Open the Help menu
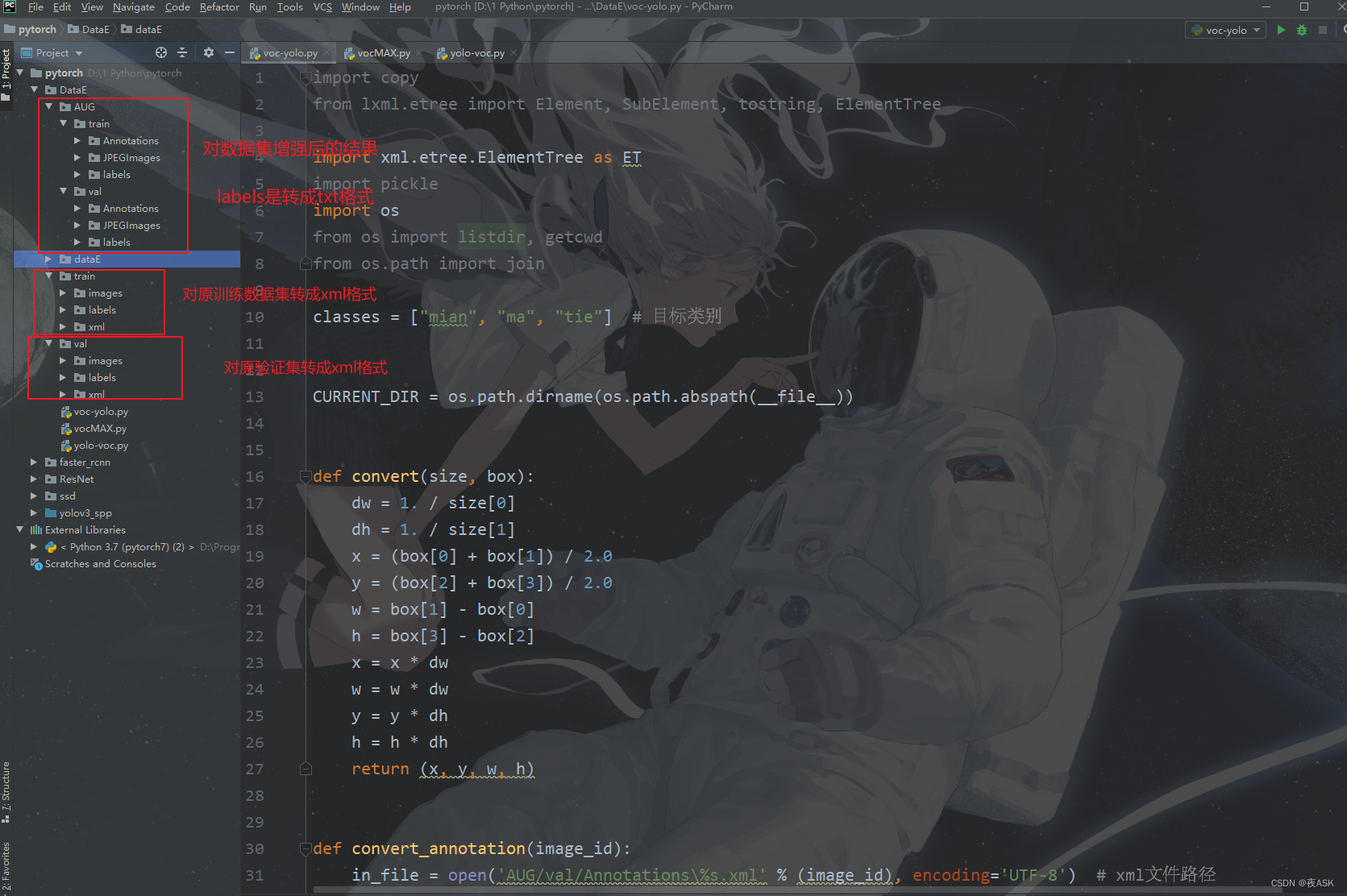 tap(400, 7)
